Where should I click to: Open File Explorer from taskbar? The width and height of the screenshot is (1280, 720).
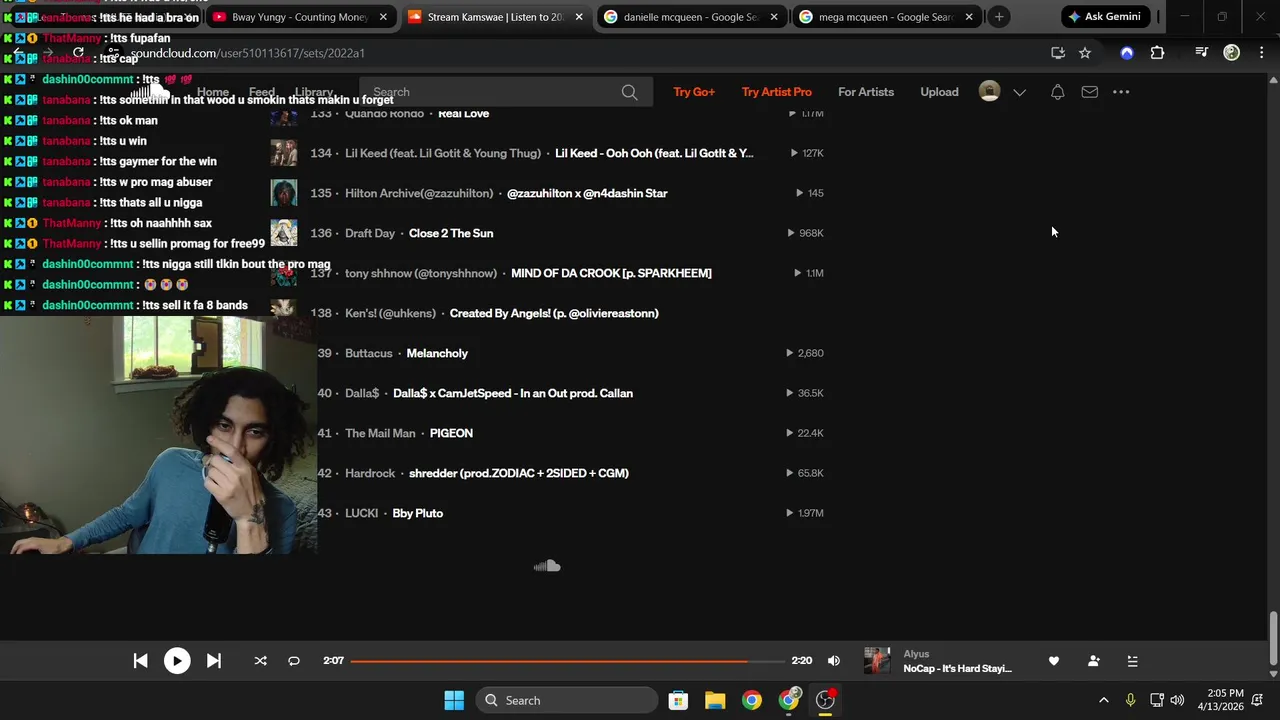[715, 700]
